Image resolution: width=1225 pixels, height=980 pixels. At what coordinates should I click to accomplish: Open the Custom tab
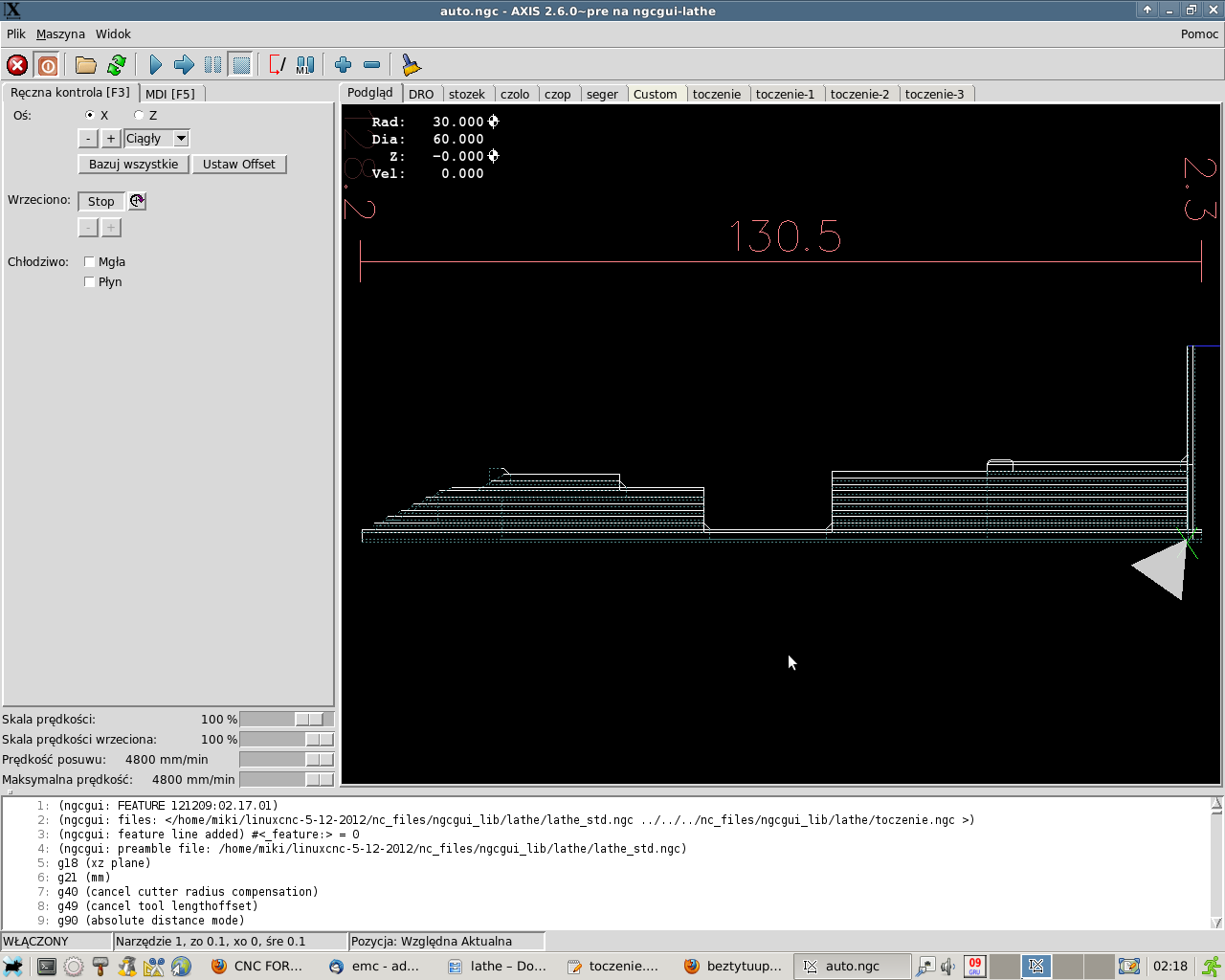pos(655,94)
